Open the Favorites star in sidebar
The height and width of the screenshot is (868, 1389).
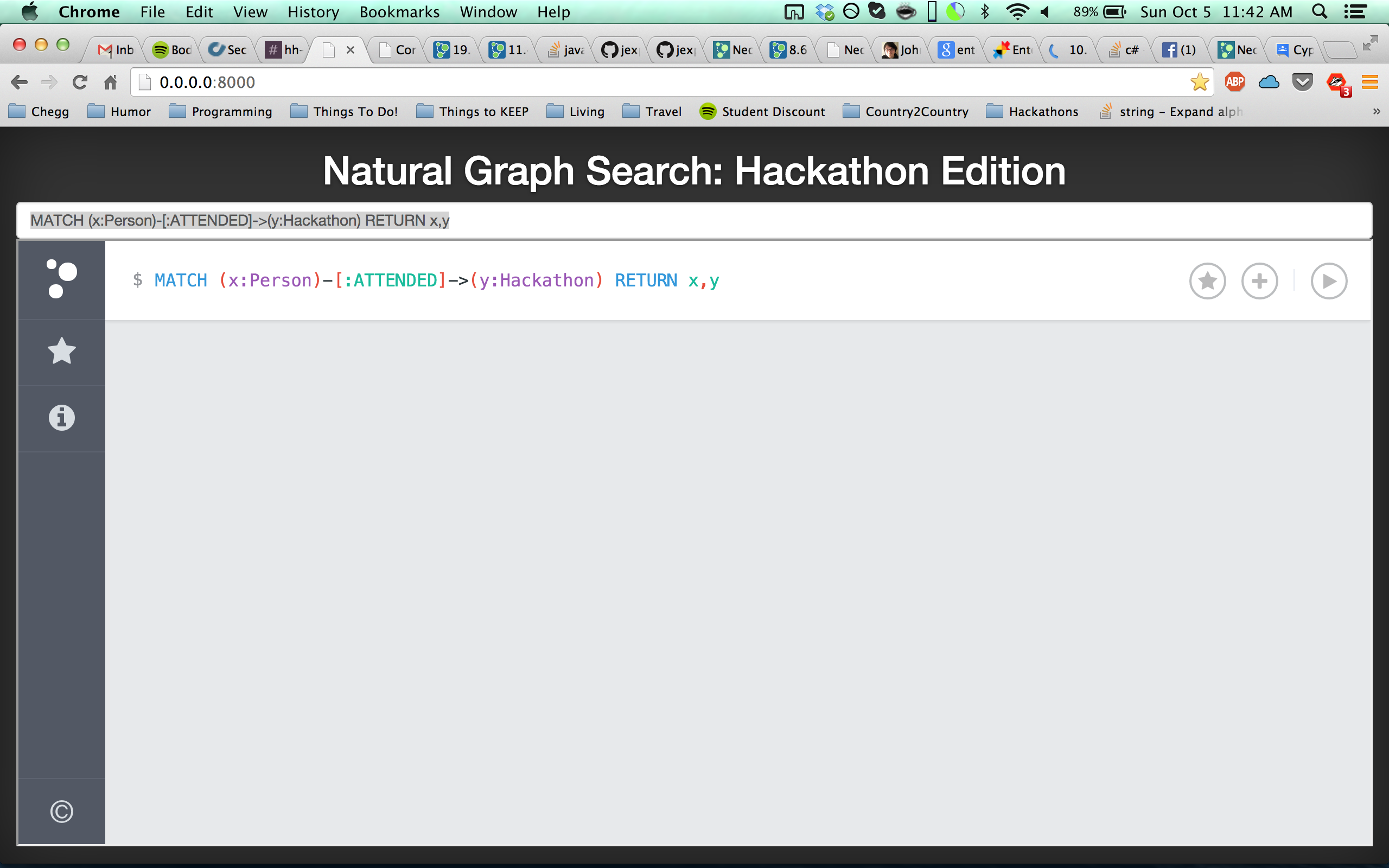point(61,351)
